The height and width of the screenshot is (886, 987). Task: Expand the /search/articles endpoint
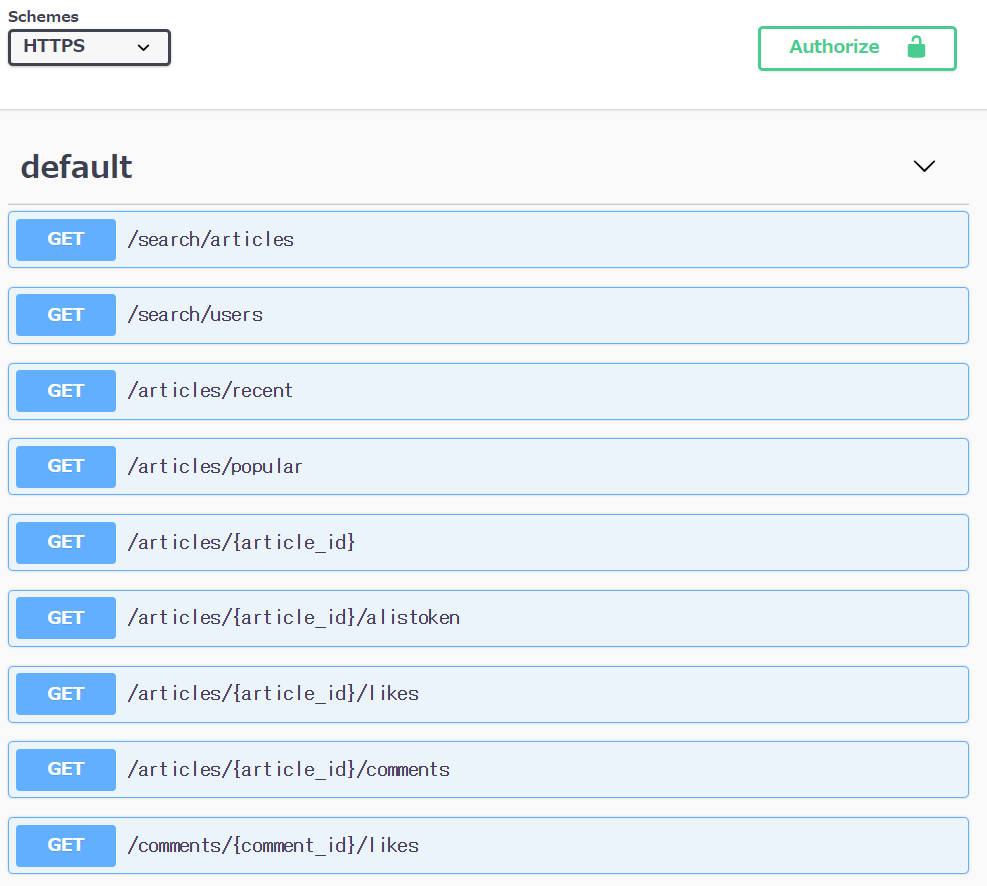tap(211, 239)
